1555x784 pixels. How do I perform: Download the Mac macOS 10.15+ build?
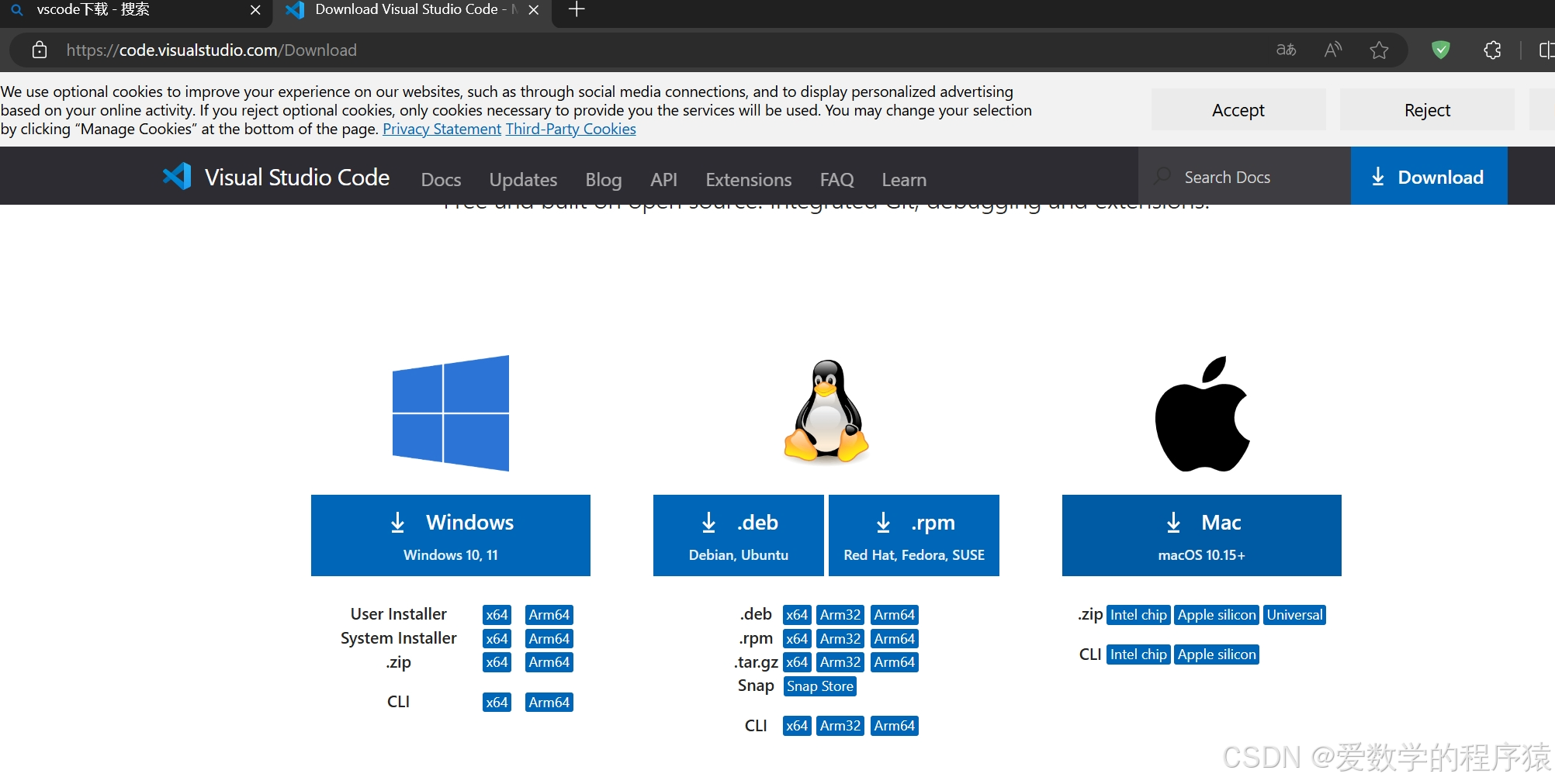1202,535
